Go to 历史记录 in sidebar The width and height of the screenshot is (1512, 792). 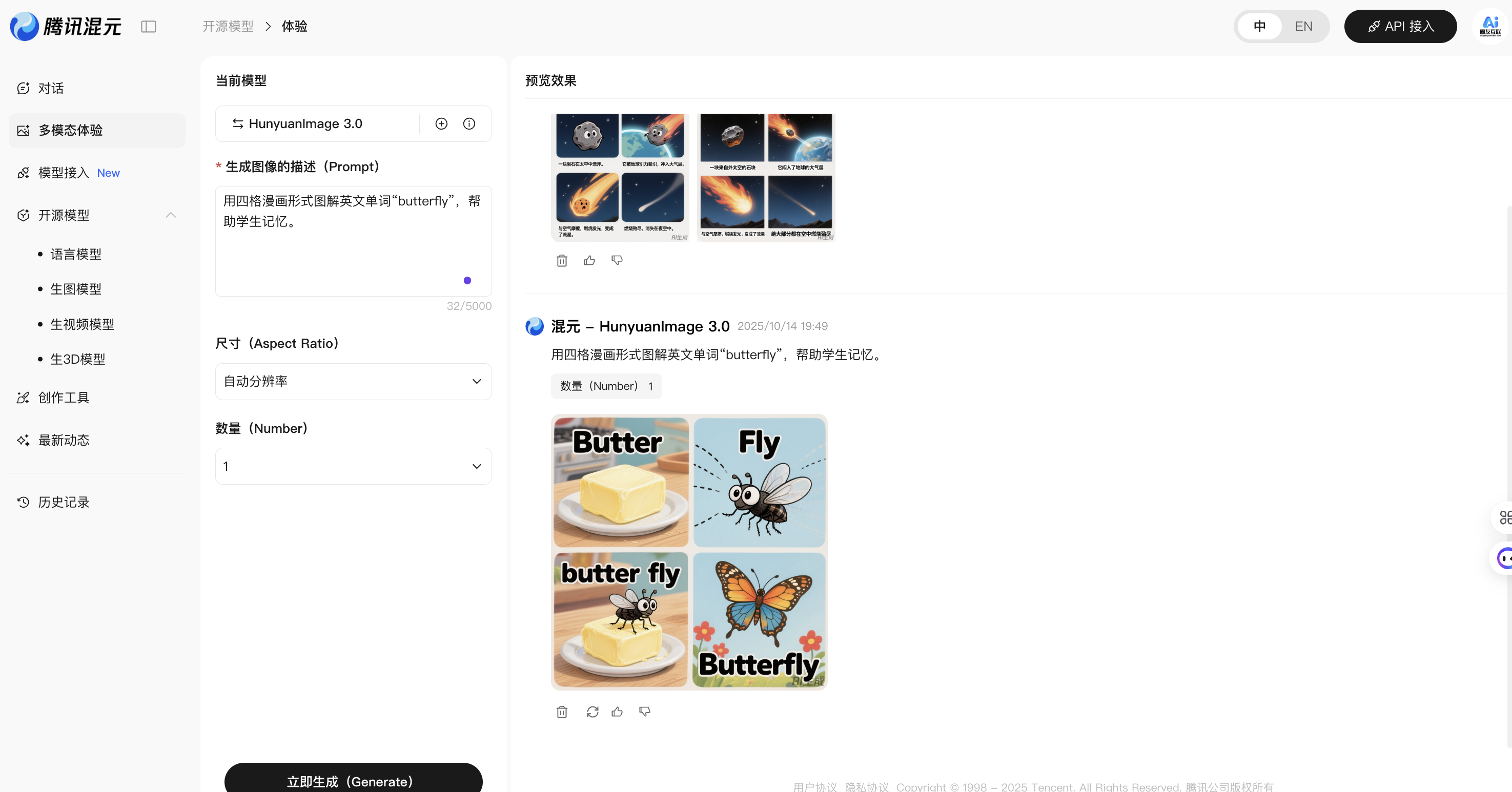click(x=64, y=502)
